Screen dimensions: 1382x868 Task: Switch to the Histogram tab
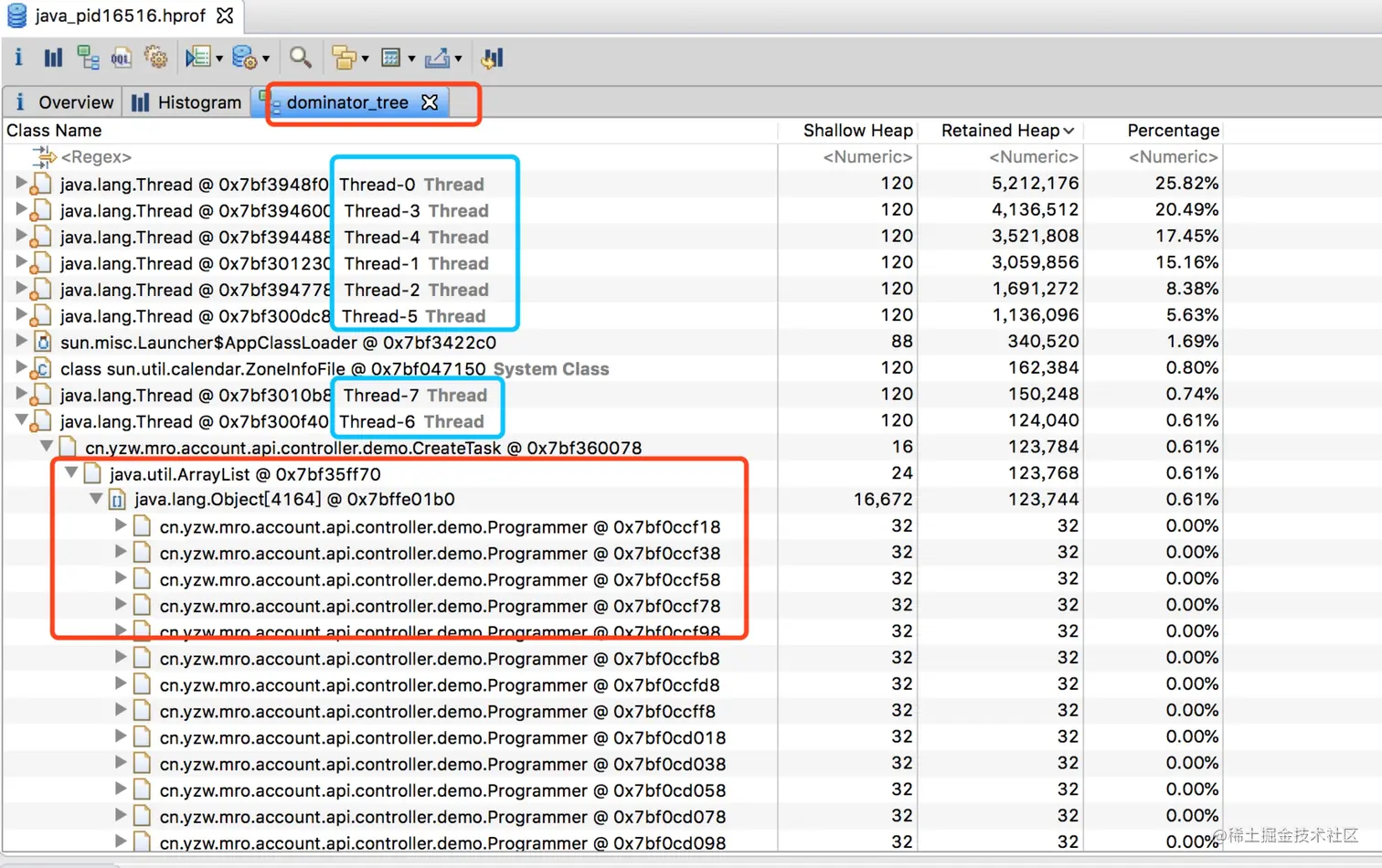point(186,102)
